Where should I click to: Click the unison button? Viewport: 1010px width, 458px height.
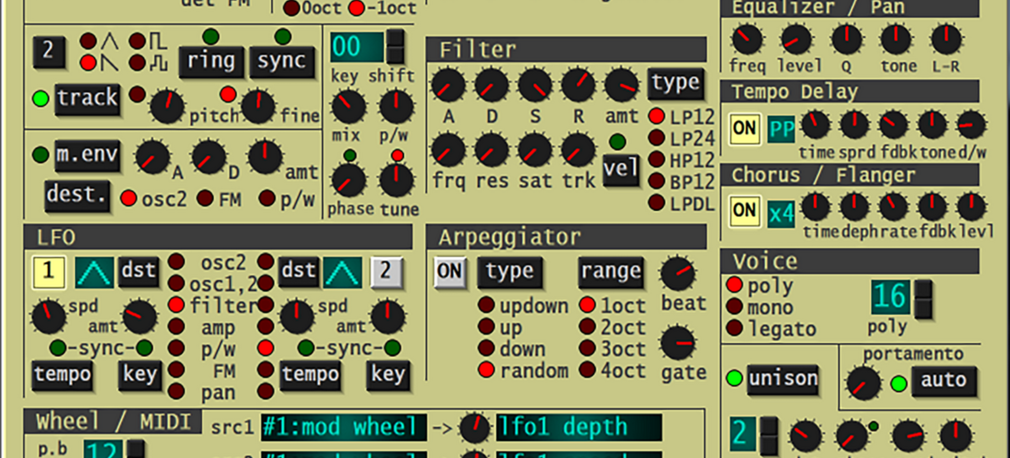coord(783,379)
